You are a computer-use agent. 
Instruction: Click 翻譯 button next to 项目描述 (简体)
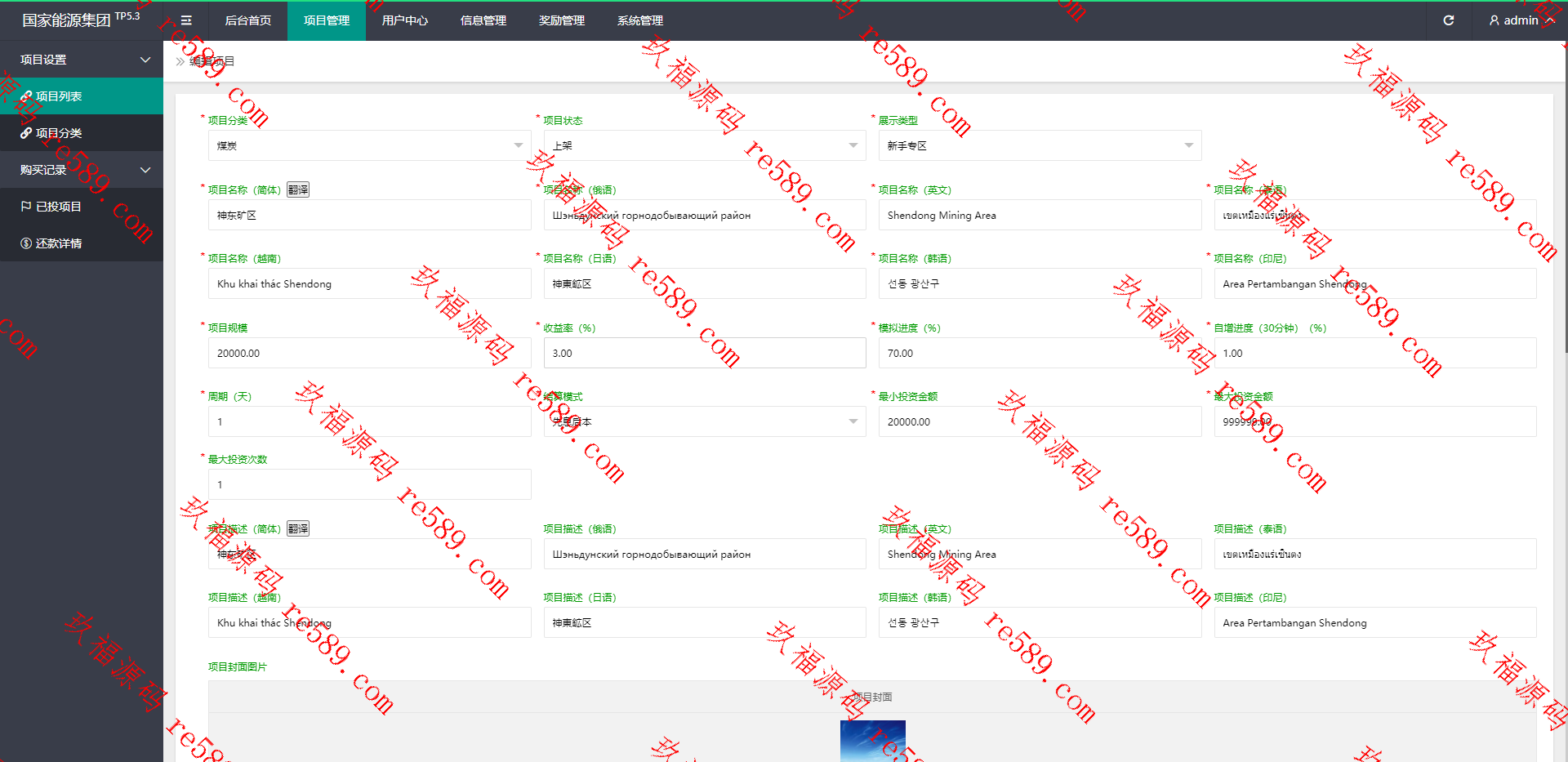click(x=298, y=528)
